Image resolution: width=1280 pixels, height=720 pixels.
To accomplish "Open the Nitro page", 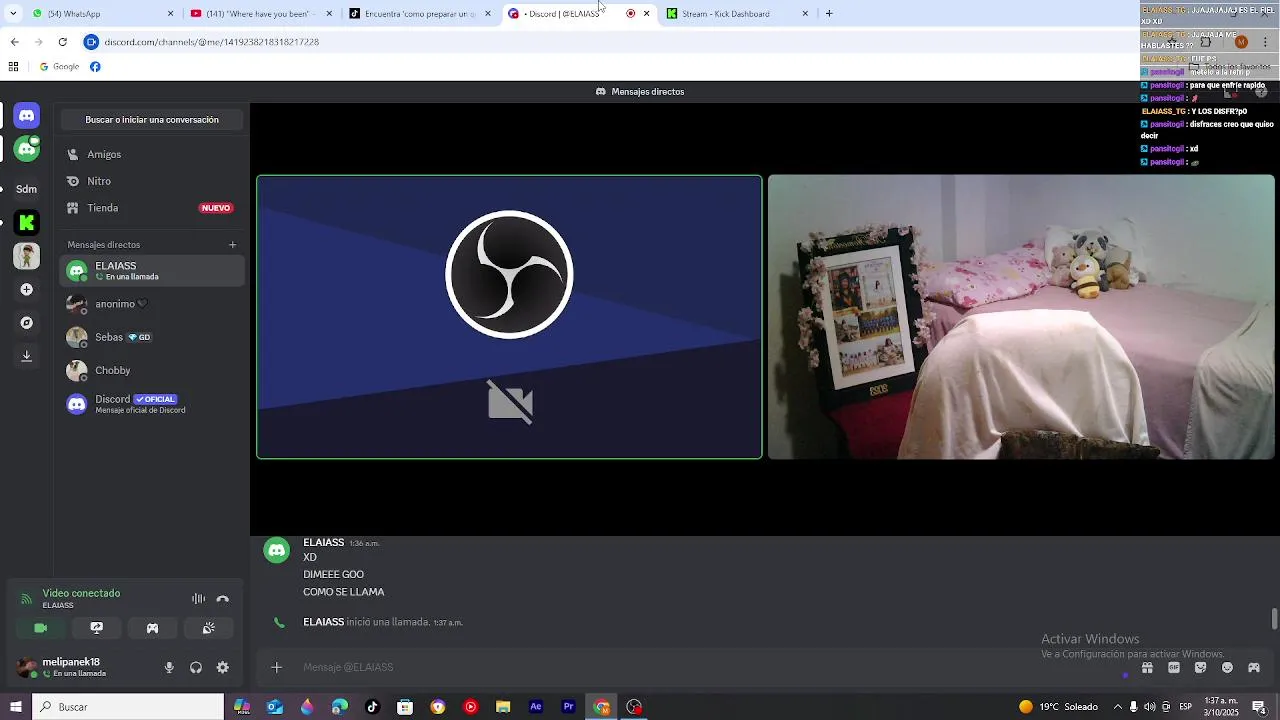I will [x=151, y=181].
